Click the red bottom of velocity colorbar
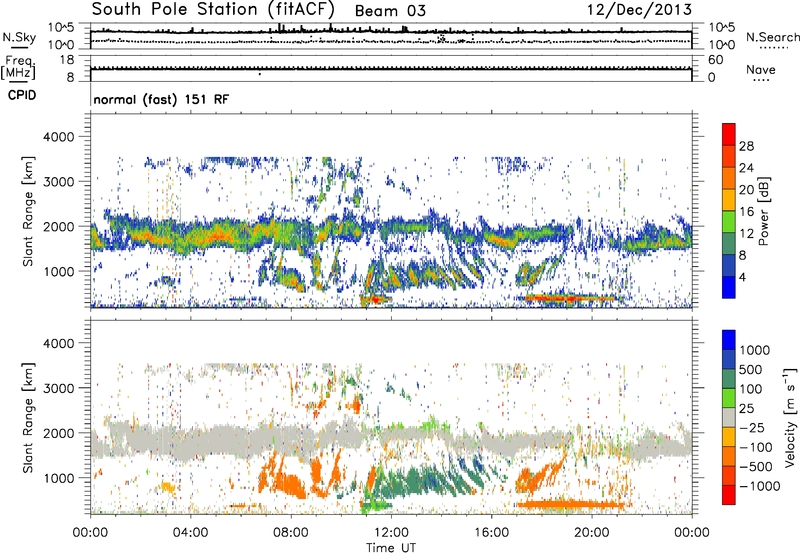The width and height of the screenshot is (800, 554). 729,495
